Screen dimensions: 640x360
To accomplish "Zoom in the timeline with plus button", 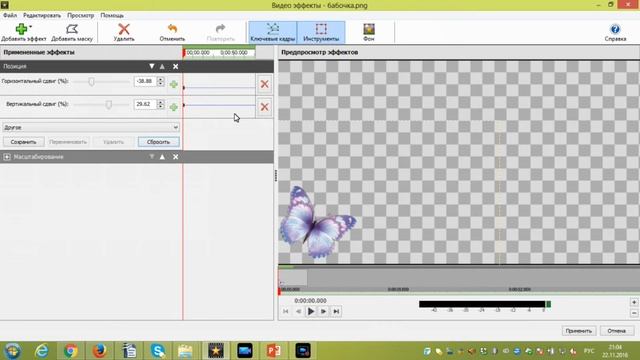I will [x=634, y=302].
